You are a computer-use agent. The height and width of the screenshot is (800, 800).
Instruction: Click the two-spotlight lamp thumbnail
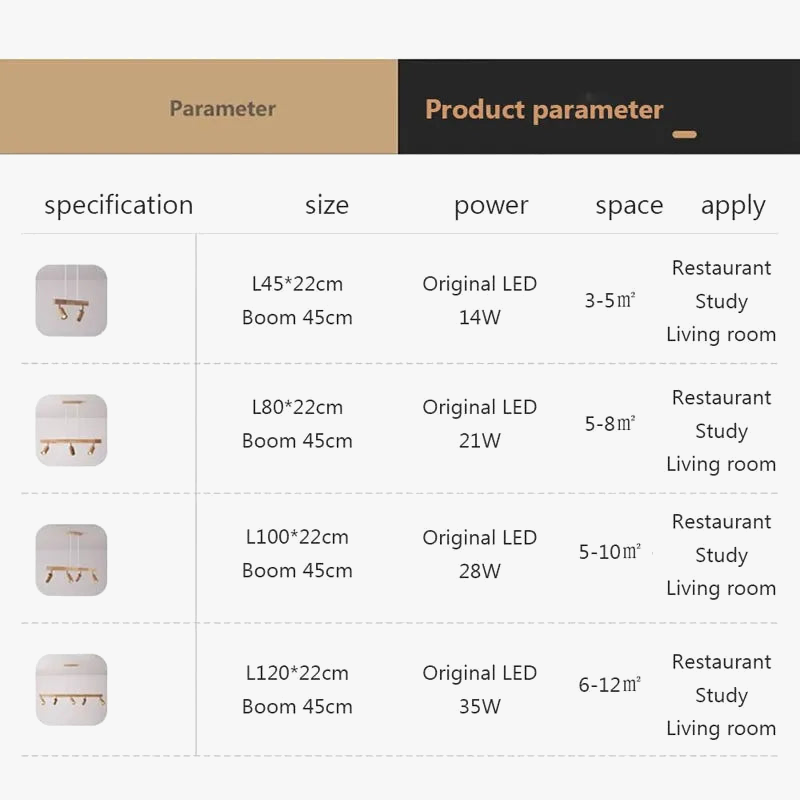click(x=71, y=300)
